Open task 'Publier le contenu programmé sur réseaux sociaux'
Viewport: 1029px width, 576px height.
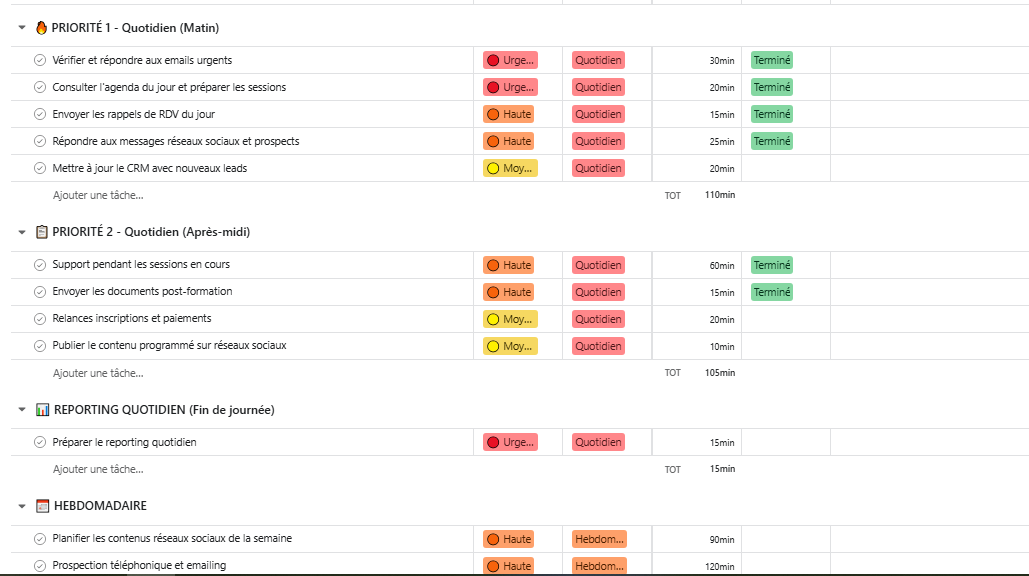pos(169,345)
